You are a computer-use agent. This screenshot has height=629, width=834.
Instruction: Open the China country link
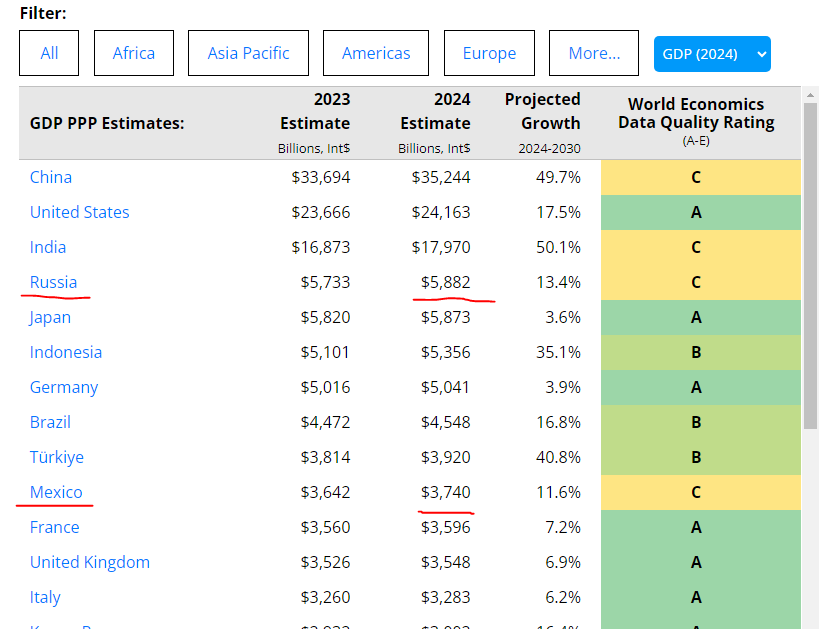(51, 177)
